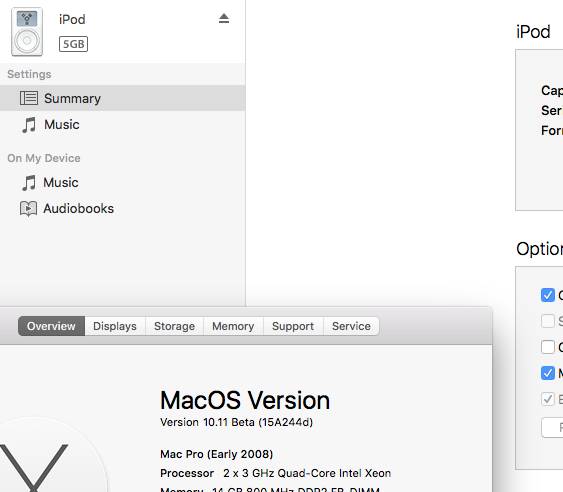This screenshot has width=563, height=492.
Task: Go to the Service tab
Action: 351,326
